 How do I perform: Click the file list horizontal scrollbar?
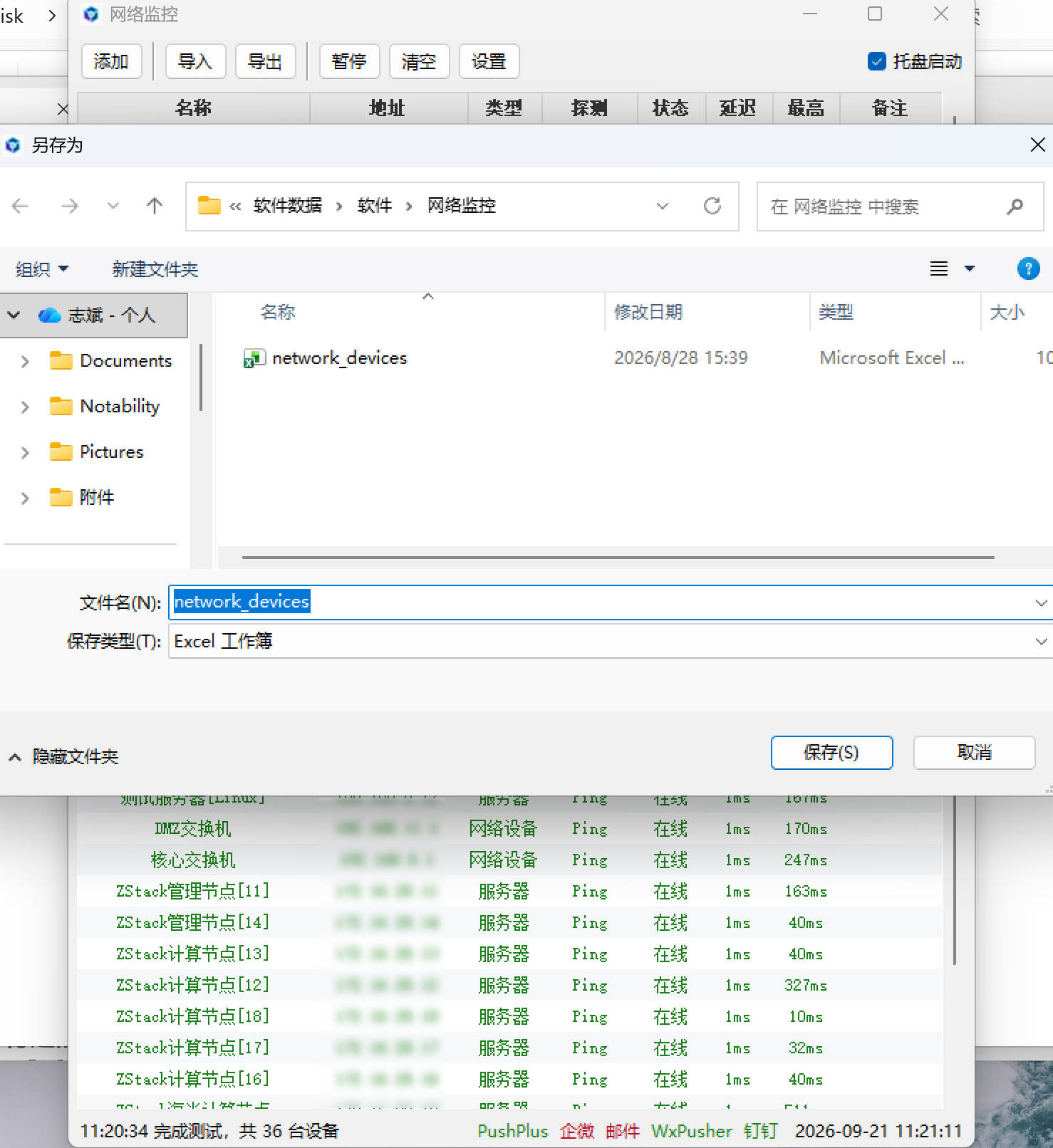point(618,558)
